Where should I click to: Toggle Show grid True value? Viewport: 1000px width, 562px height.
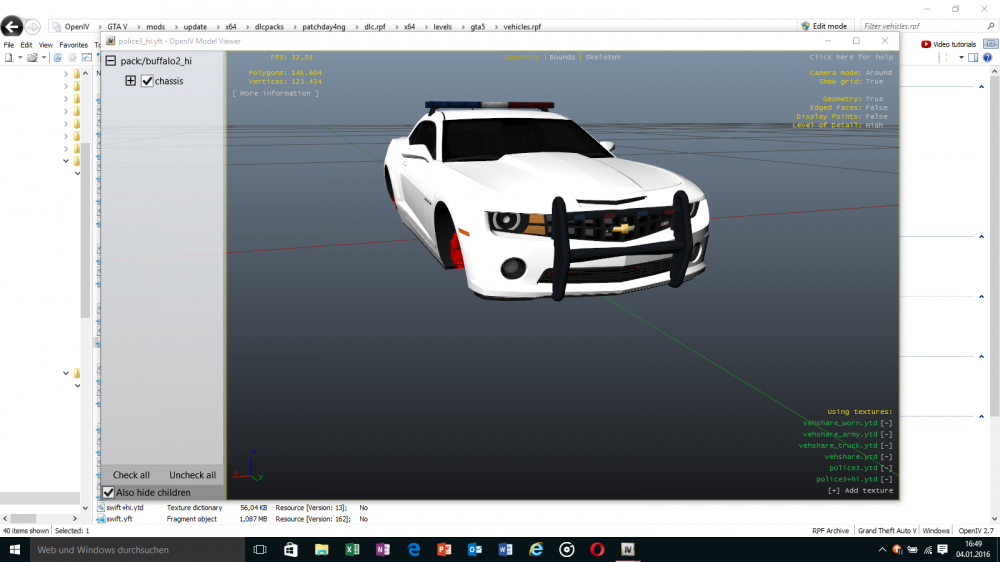click(x=874, y=82)
